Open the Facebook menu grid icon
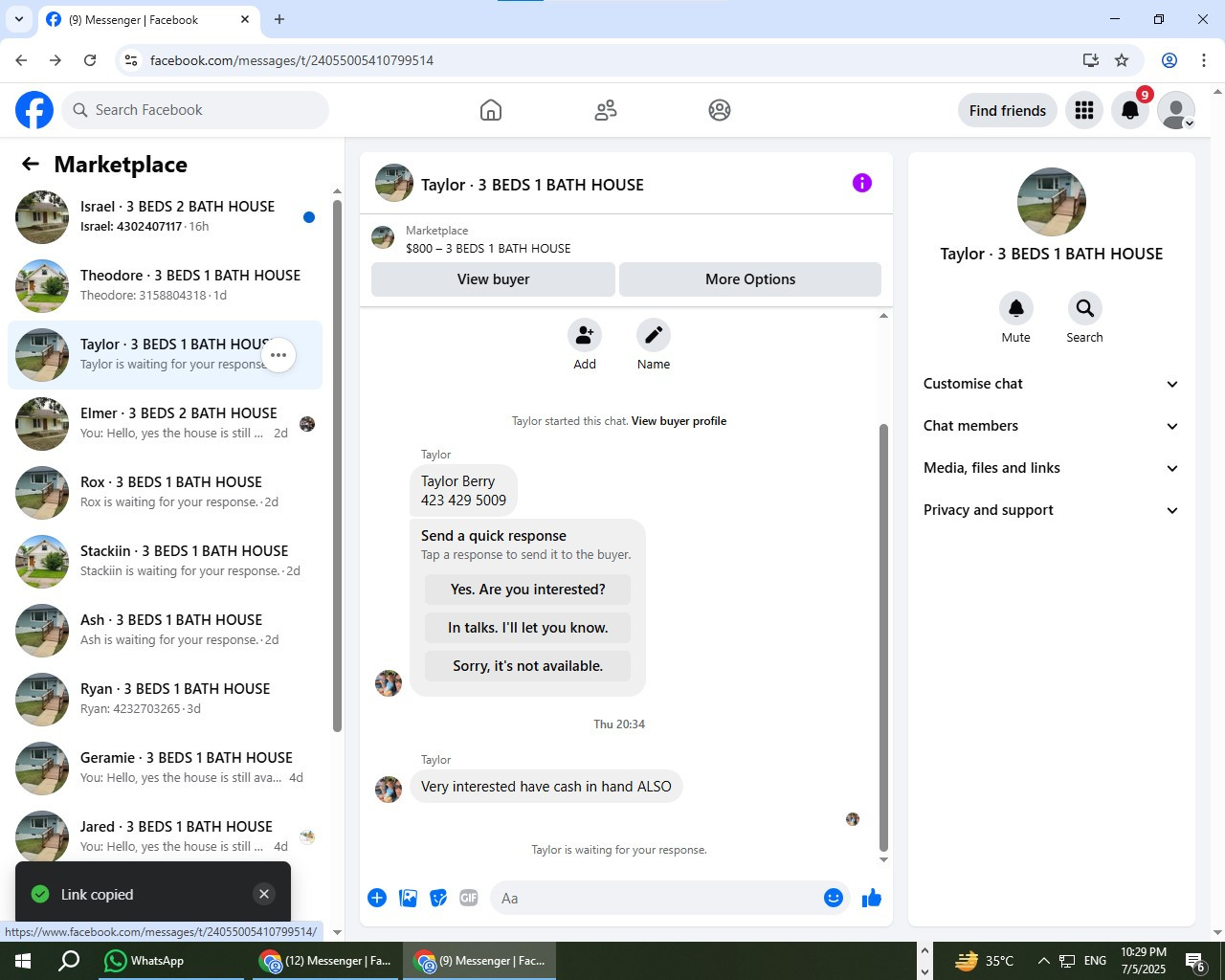The height and width of the screenshot is (980, 1225). click(x=1084, y=110)
